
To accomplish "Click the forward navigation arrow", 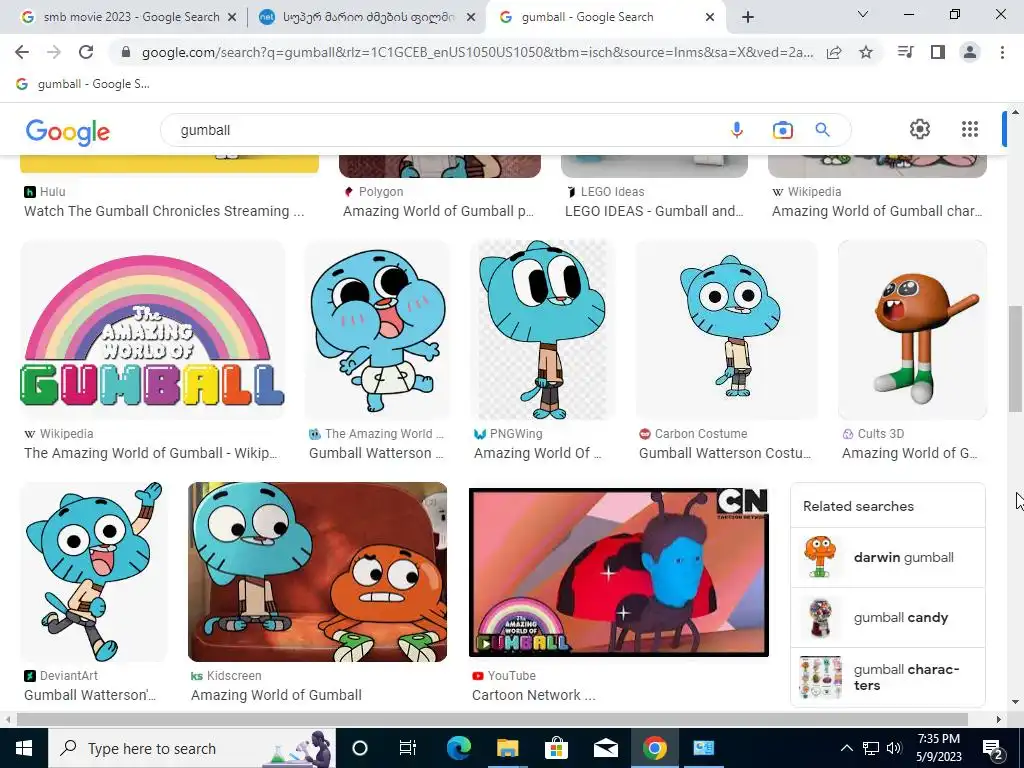I will [x=54, y=52].
